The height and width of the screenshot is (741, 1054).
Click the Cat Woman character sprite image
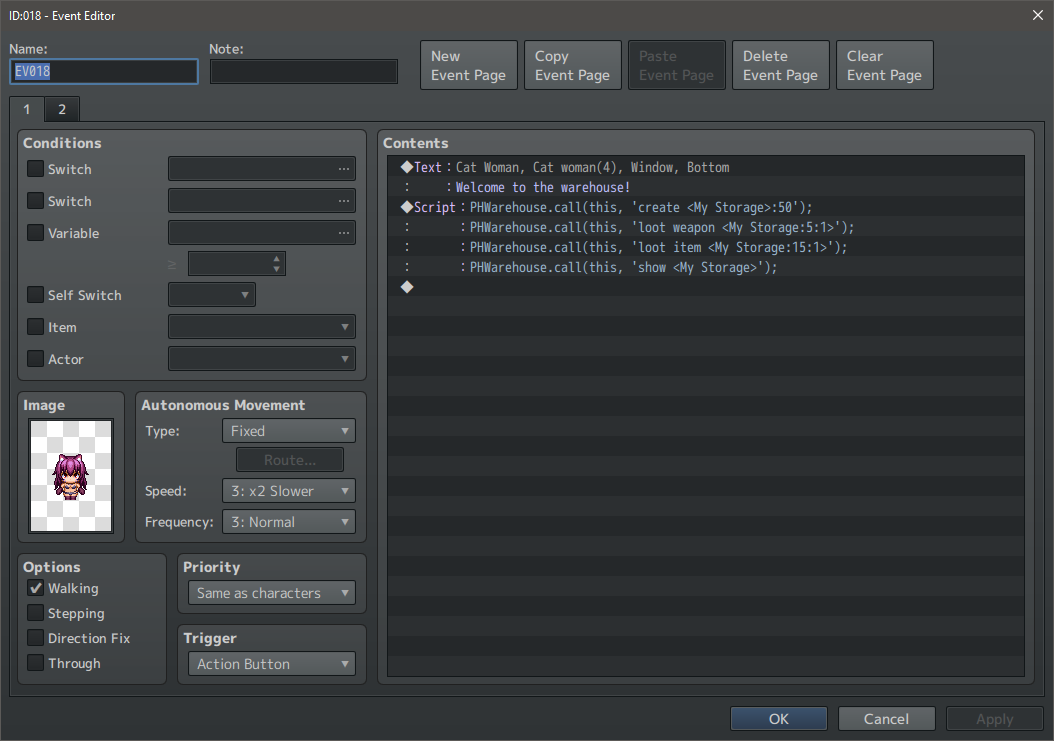coord(71,475)
